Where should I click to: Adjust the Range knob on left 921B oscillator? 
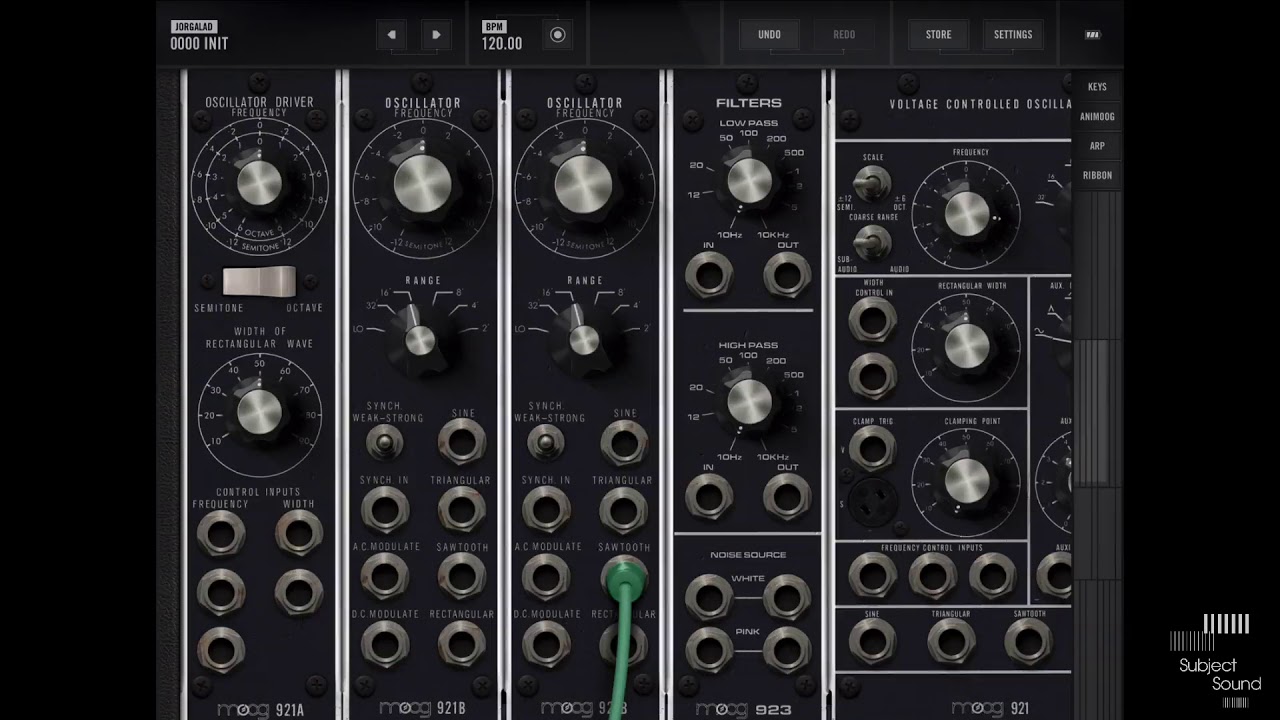(x=421, y=341)
